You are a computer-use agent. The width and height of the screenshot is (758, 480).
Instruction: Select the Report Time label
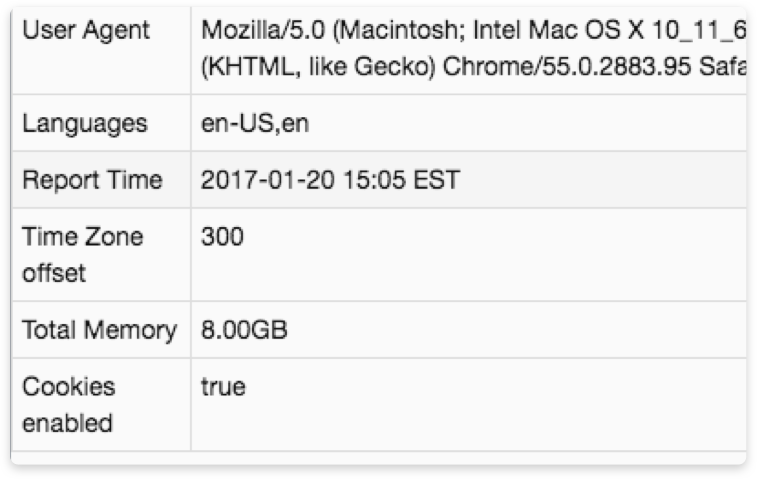pyautogui.click(x=92, y=180)
